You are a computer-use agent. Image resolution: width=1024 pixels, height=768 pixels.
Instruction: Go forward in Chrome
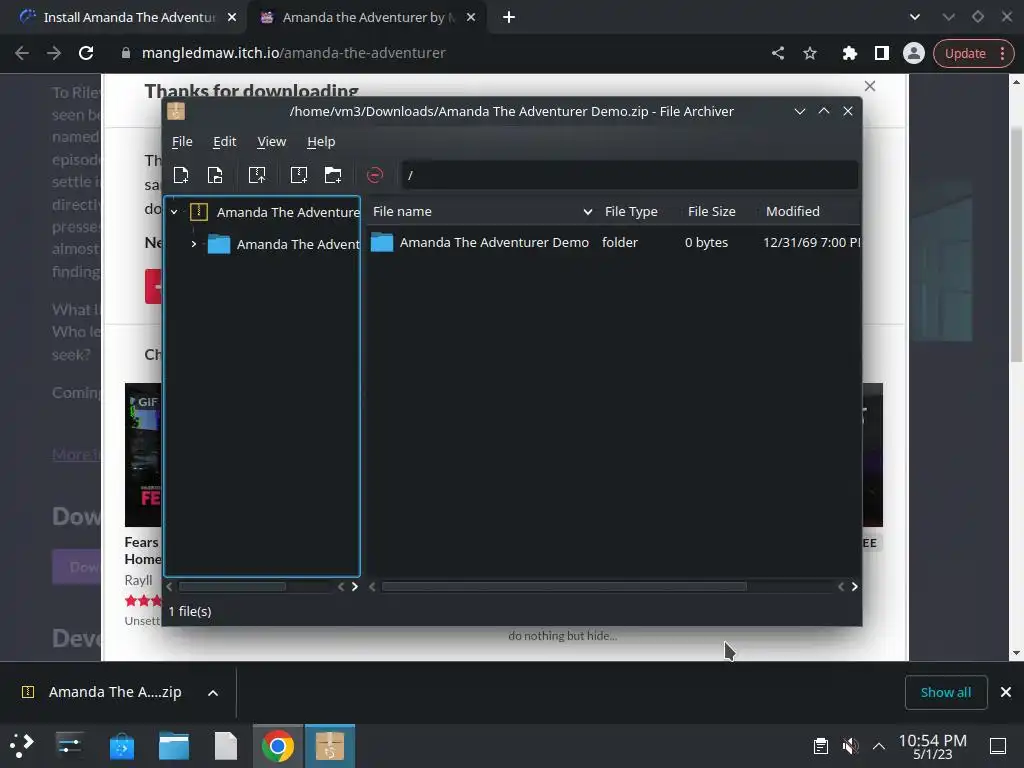pyautogui.click(x=54, y=53)
